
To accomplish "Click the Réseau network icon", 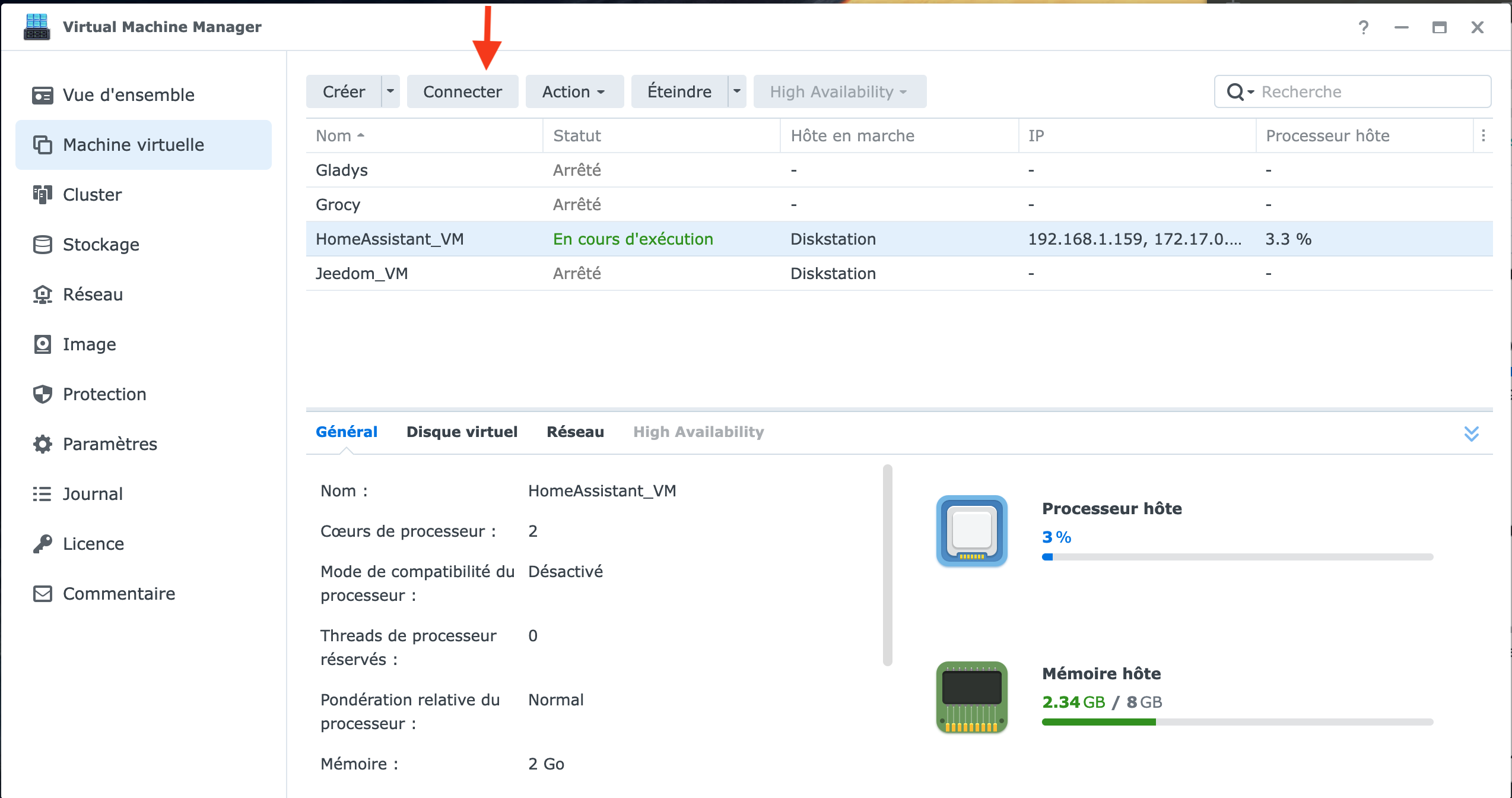I will pos(42,294).
